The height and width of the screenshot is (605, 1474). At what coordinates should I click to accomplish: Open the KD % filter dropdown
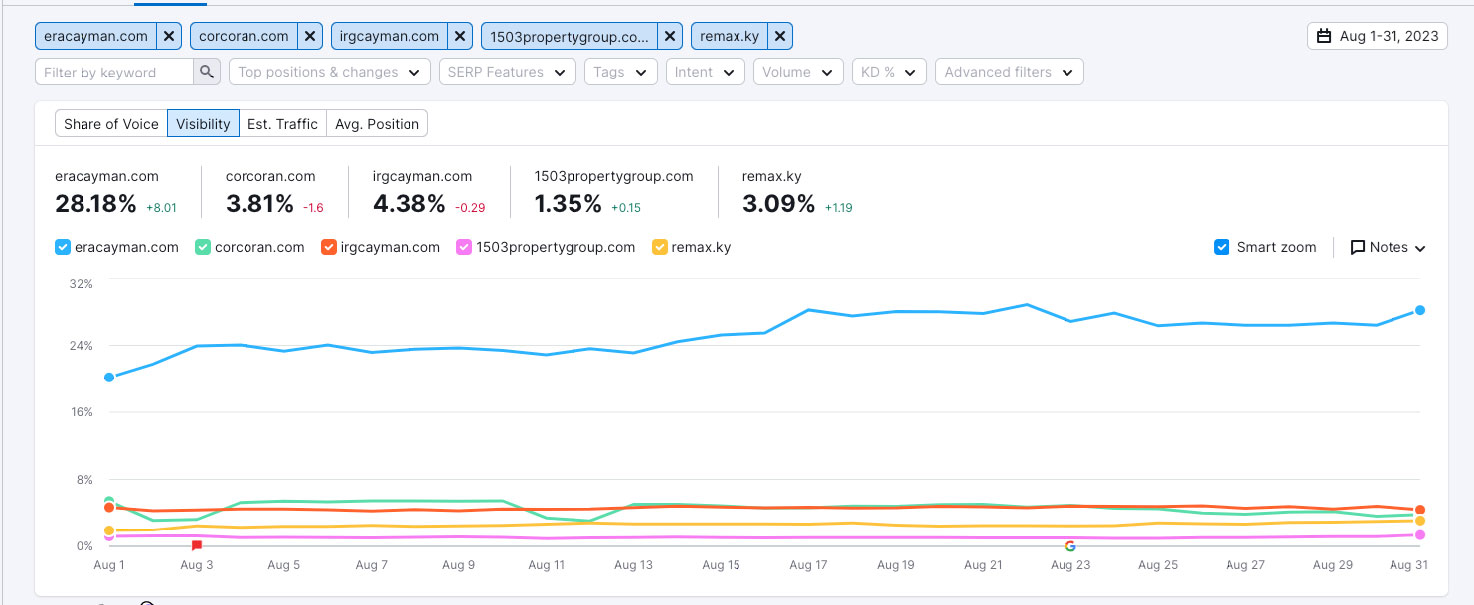(x=888, y=72)
